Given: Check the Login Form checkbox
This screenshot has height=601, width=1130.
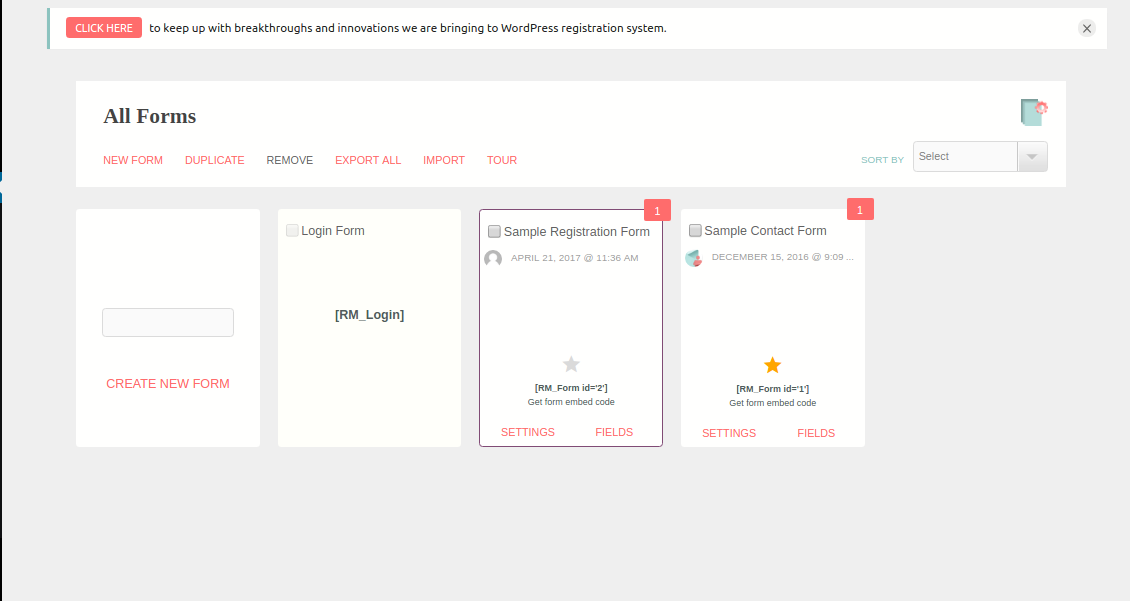Looking at the screenshot, I should click(292, 230).
